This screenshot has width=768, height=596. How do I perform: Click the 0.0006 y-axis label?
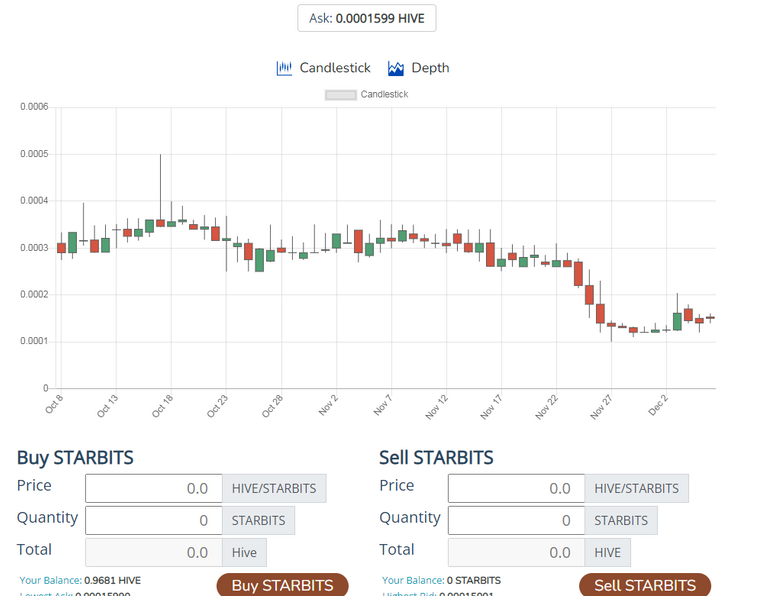pyautogui.click(x=34, y=107)
